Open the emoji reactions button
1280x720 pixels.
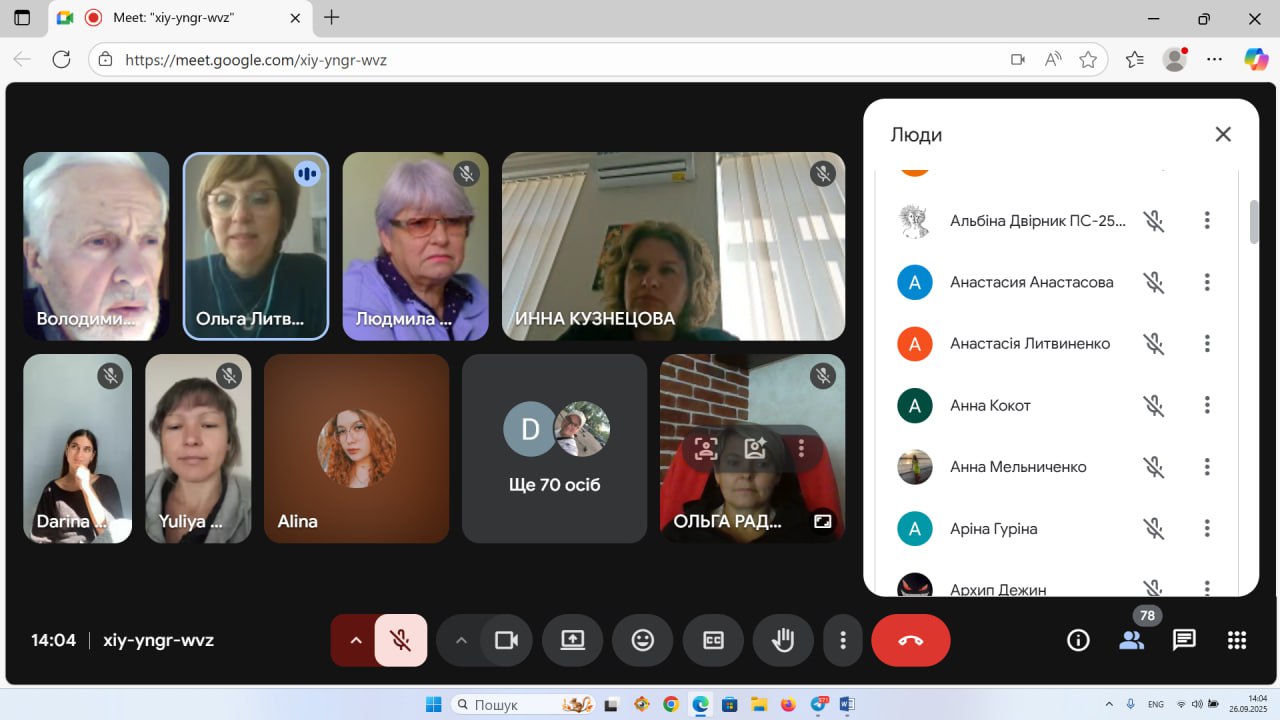(x=643, y=640)
